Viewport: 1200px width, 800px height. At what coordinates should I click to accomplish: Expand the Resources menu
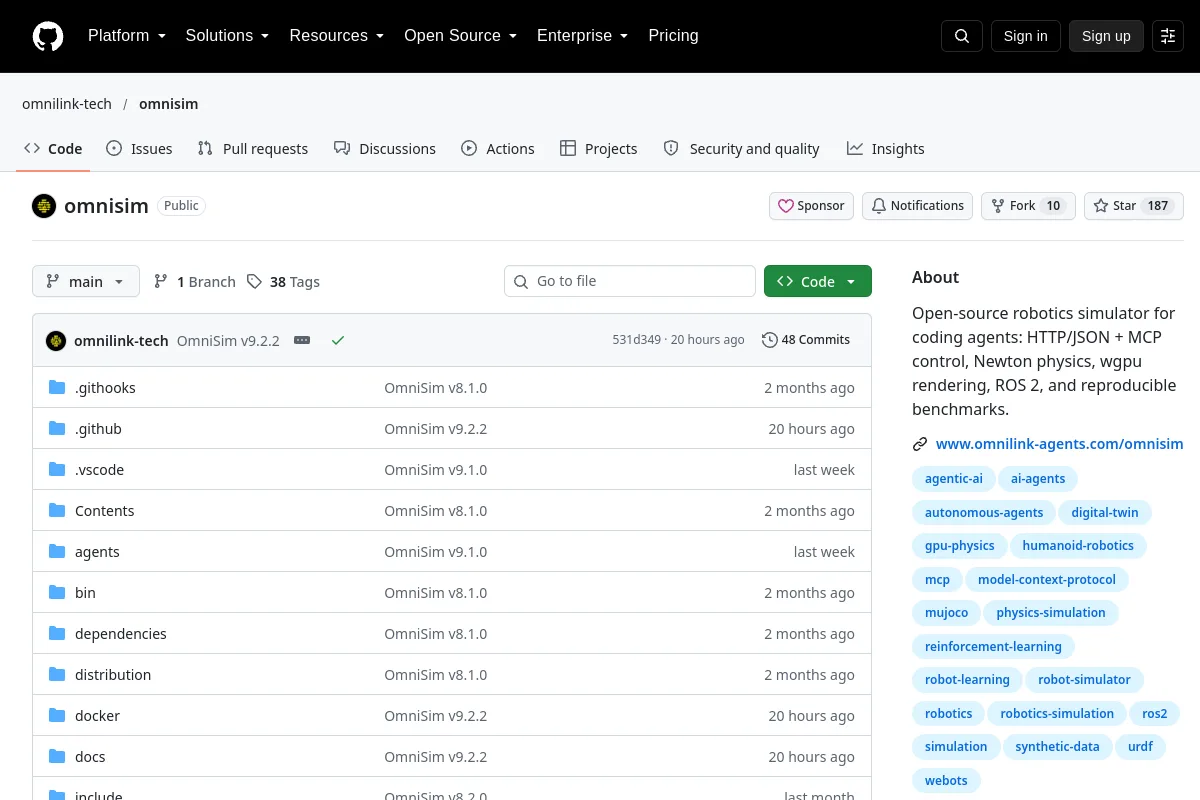[337, 36]
